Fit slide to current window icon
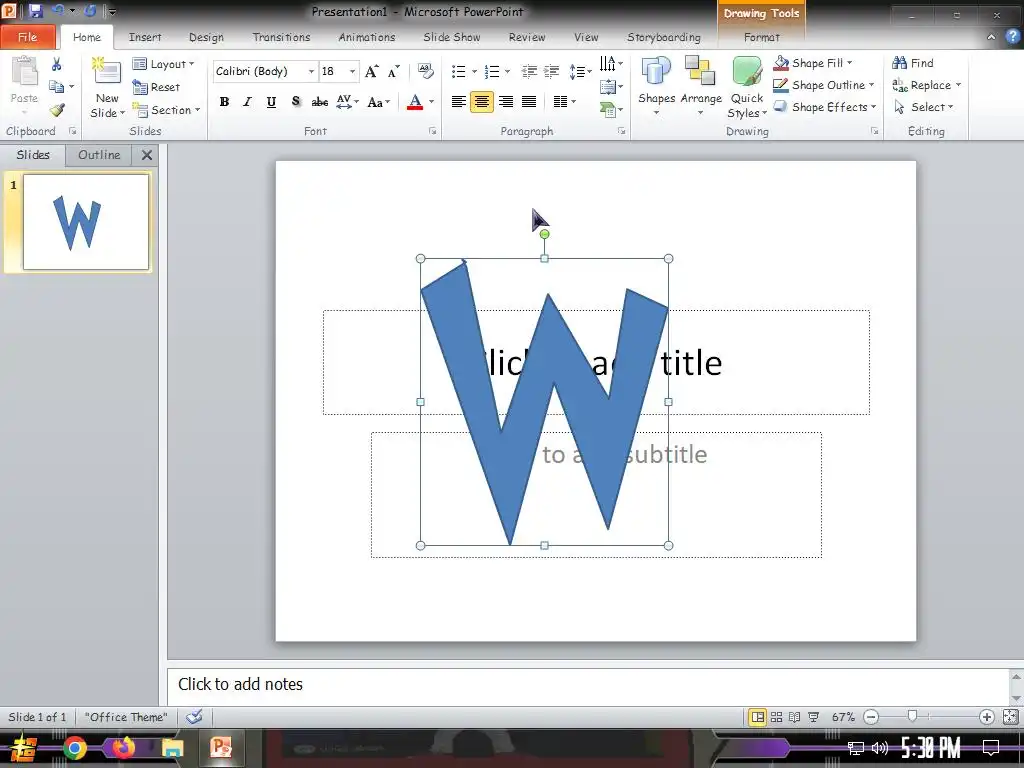Screen dimensions: 1024x768 1010,717
